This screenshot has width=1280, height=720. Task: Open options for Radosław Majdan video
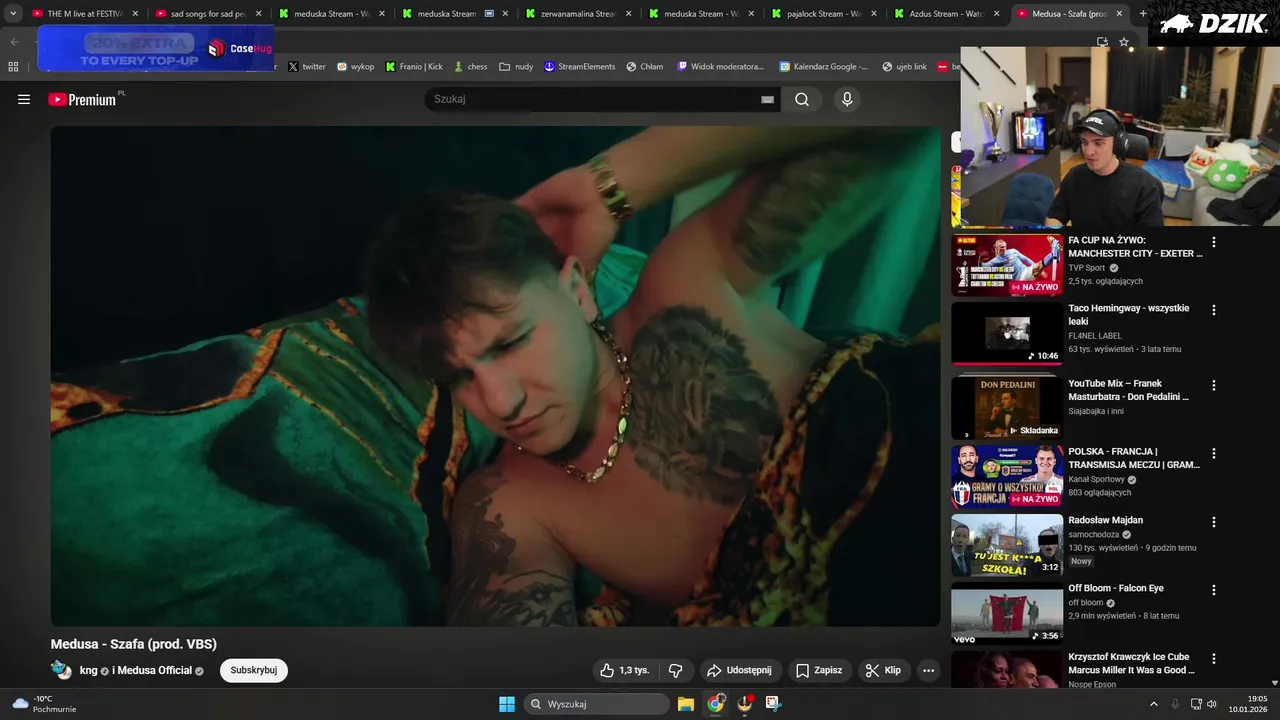(1214, 522)
